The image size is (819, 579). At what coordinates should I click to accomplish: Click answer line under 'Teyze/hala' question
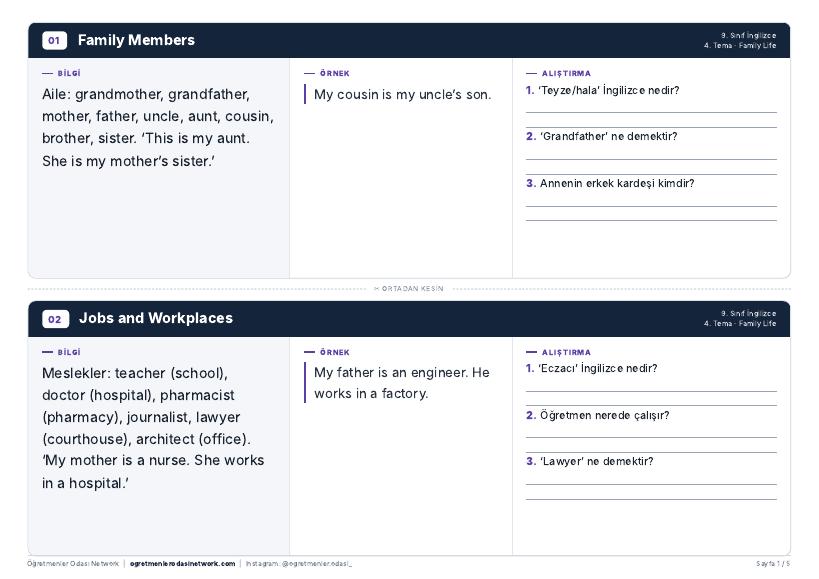(x=651, y=112)
